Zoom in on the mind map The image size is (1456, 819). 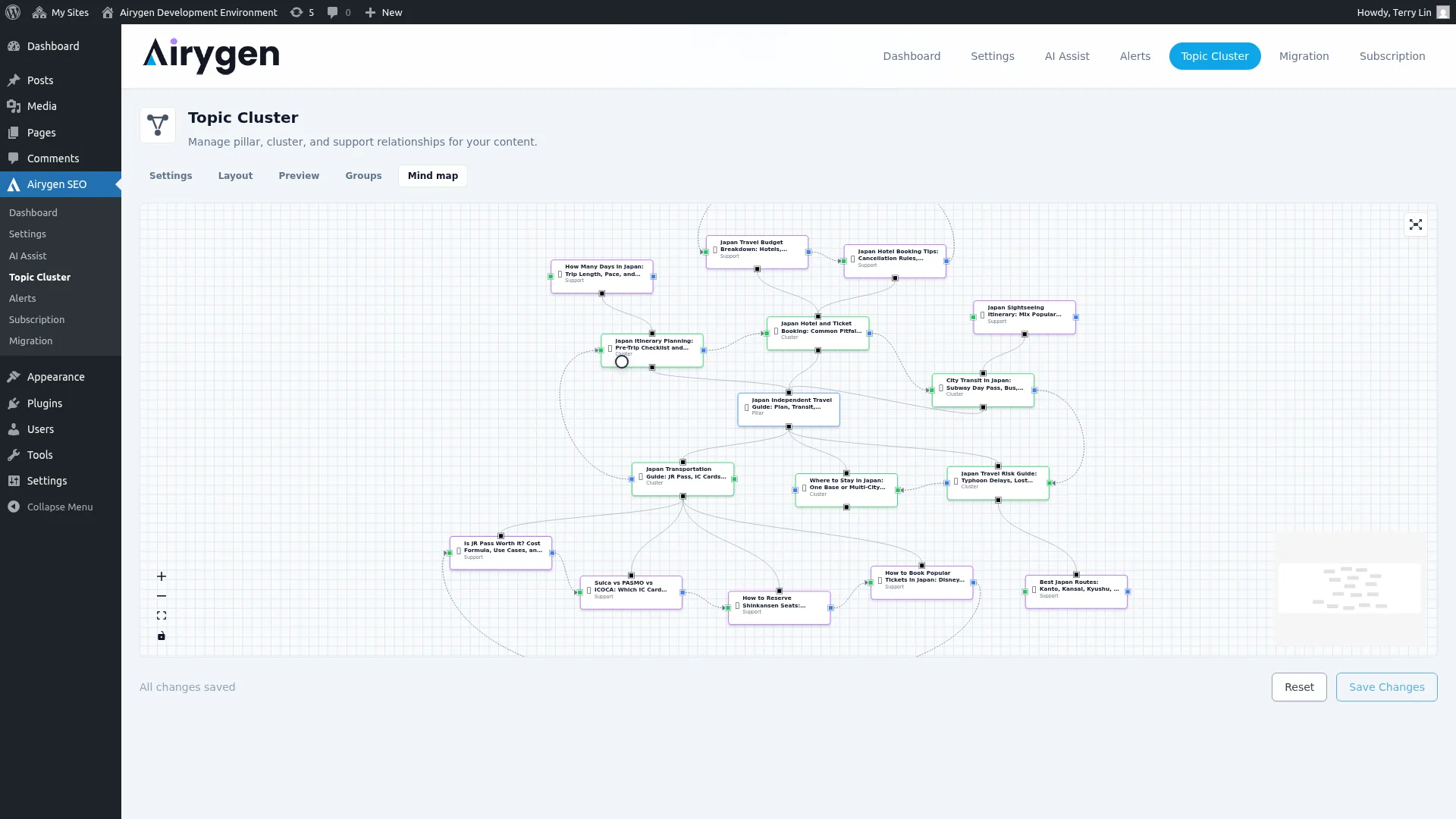coord(161,576)
